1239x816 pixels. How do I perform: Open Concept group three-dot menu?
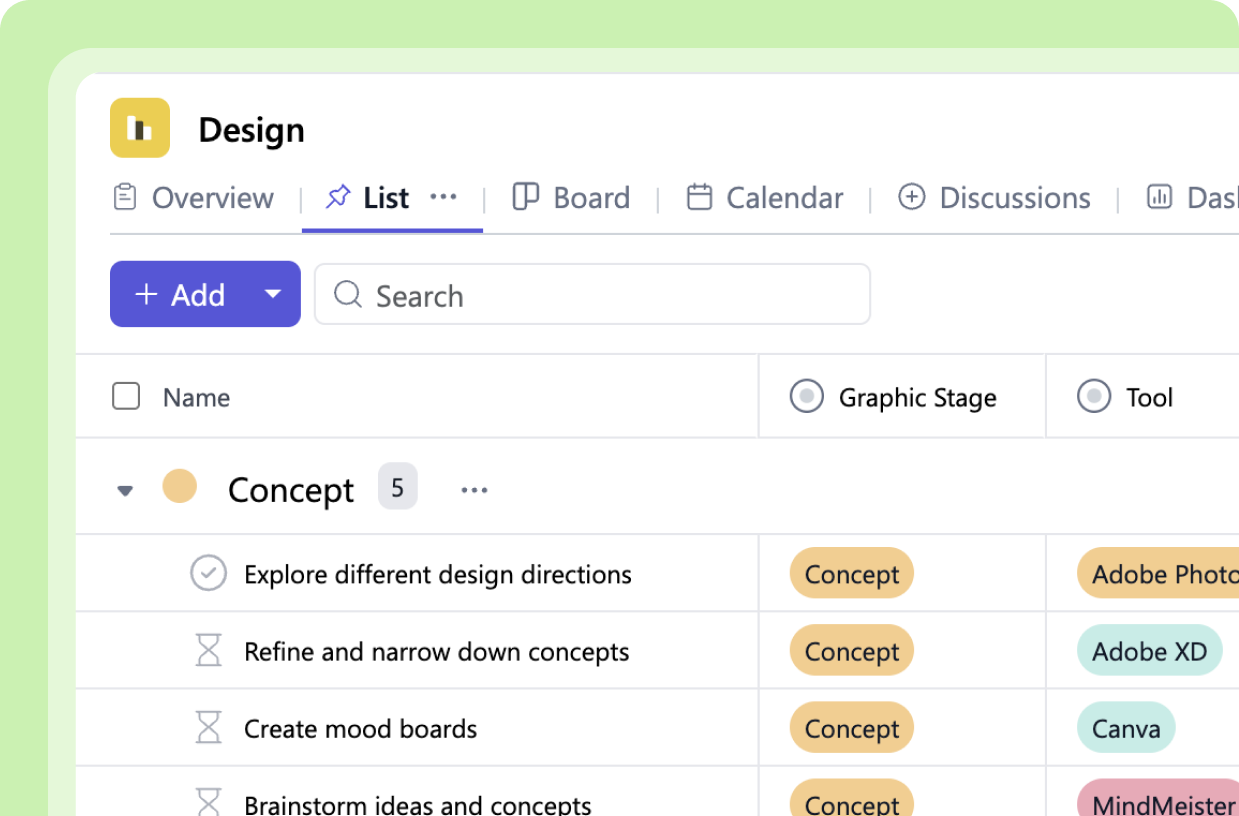474,490
